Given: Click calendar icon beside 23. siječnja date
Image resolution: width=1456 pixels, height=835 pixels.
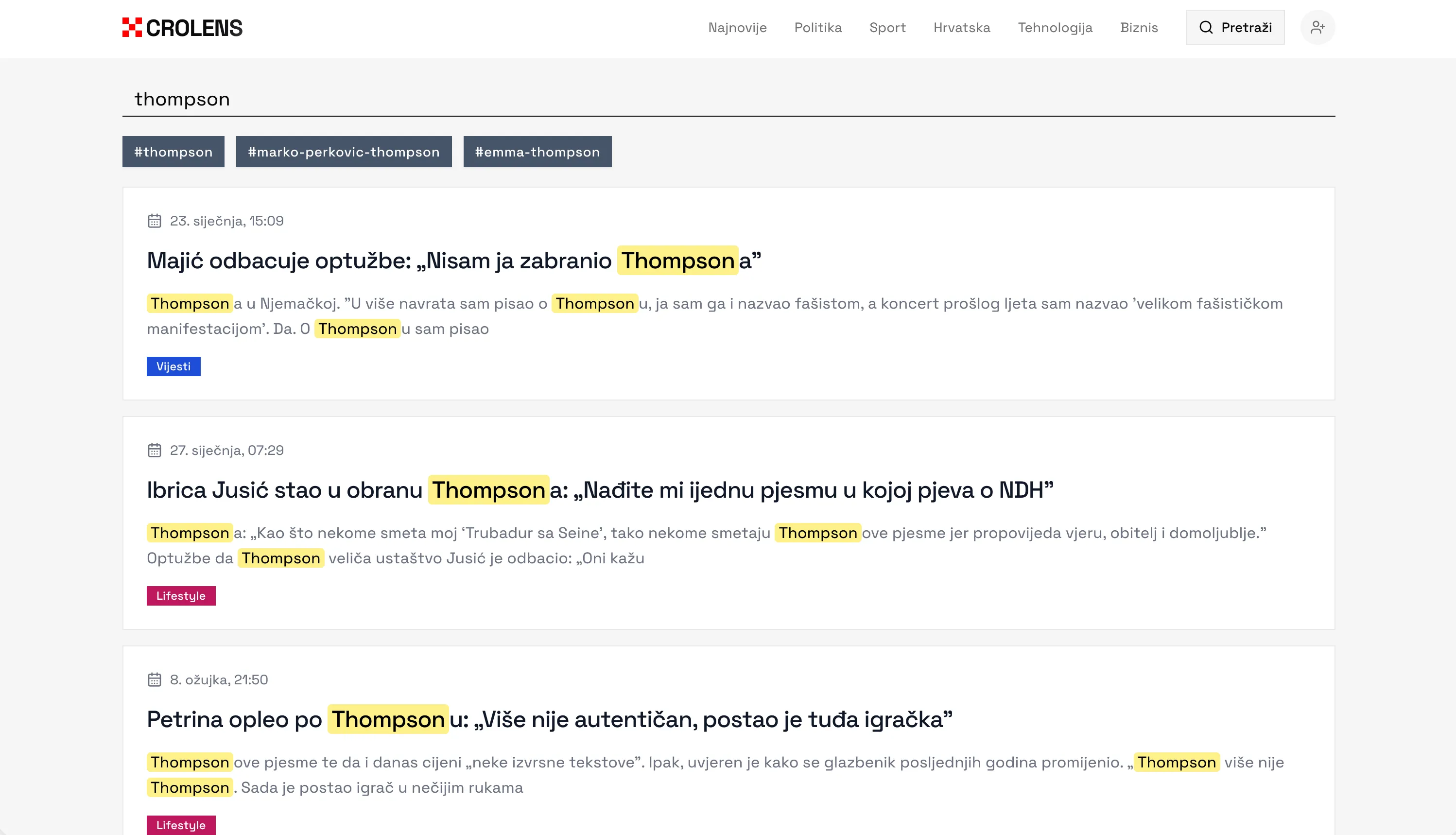Looking at the screenshot, I should (154, 220).
